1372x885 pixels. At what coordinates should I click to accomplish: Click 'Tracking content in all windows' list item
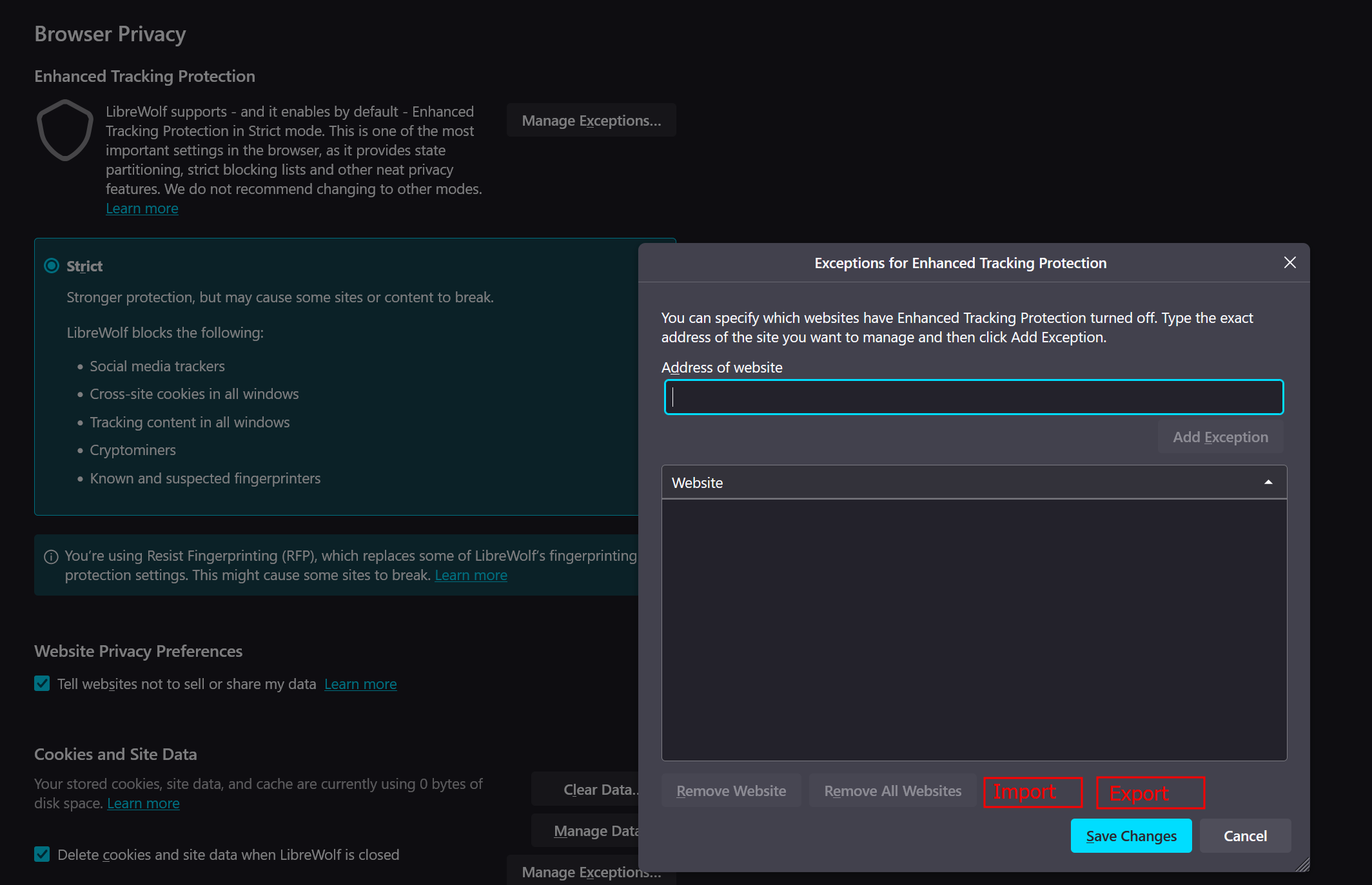(x=190, y=422)
